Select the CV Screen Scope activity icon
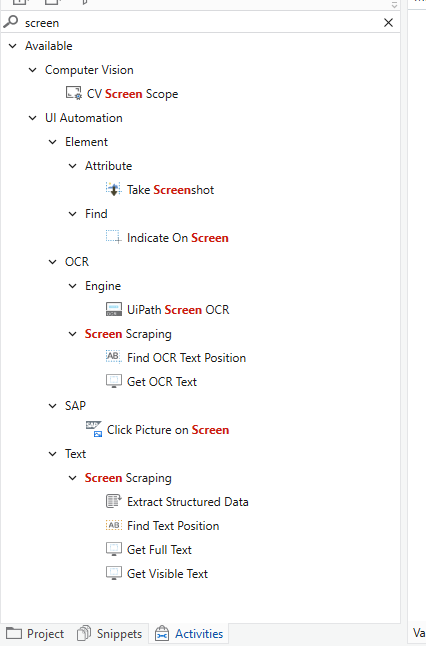This screenshot has width=426, height=646. click(74, 93)
